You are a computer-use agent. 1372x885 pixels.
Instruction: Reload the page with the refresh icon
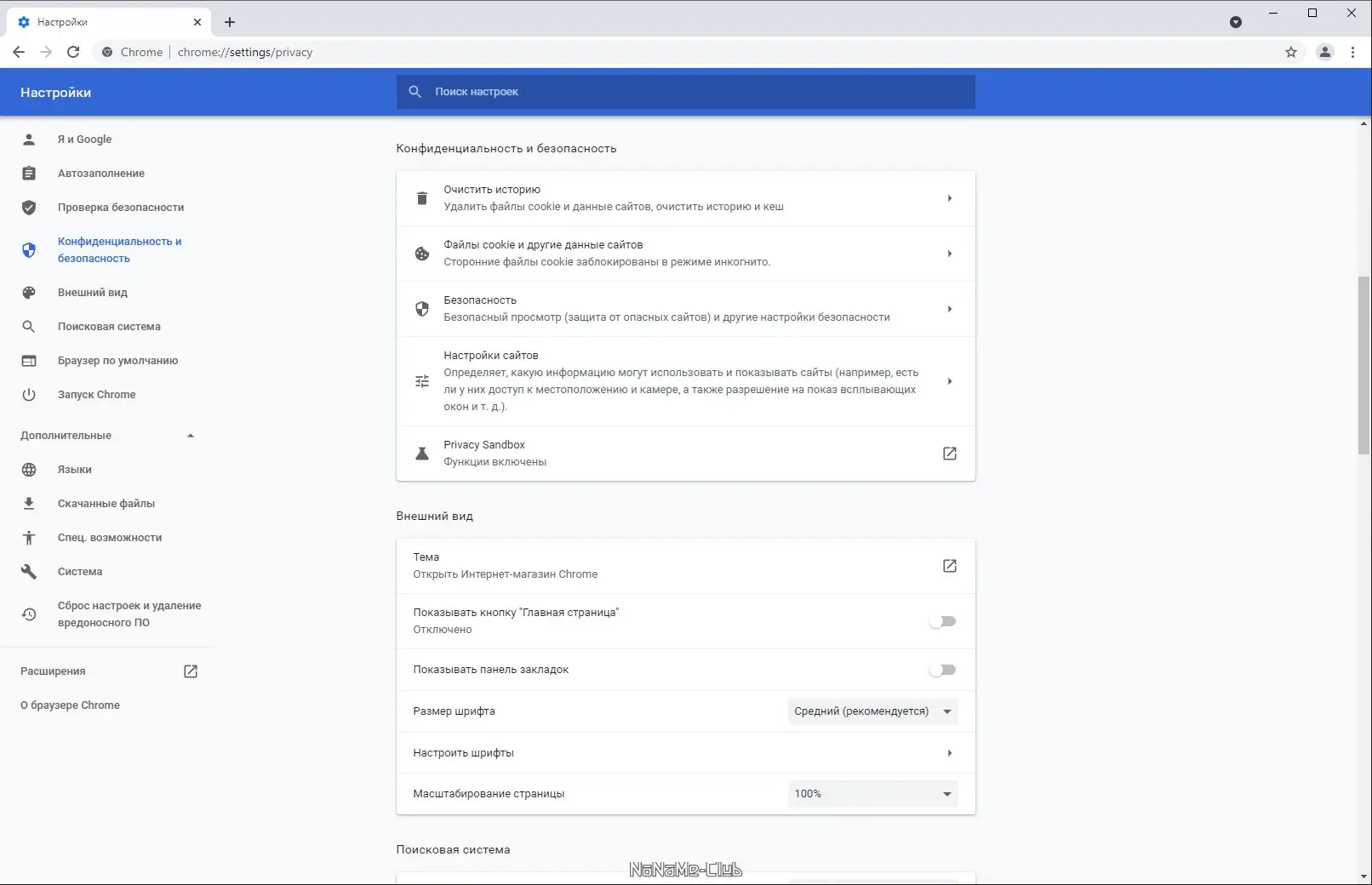click(73, 52)
